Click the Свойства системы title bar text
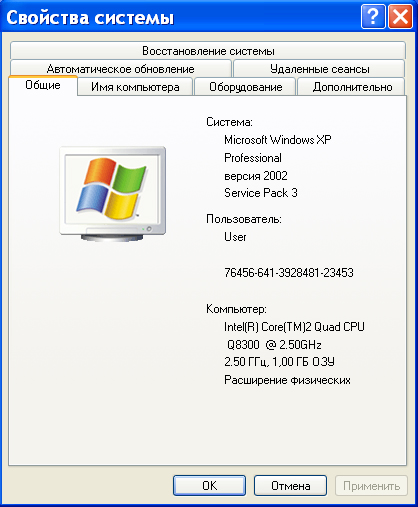The image size is (418, 507). (90, 17)
